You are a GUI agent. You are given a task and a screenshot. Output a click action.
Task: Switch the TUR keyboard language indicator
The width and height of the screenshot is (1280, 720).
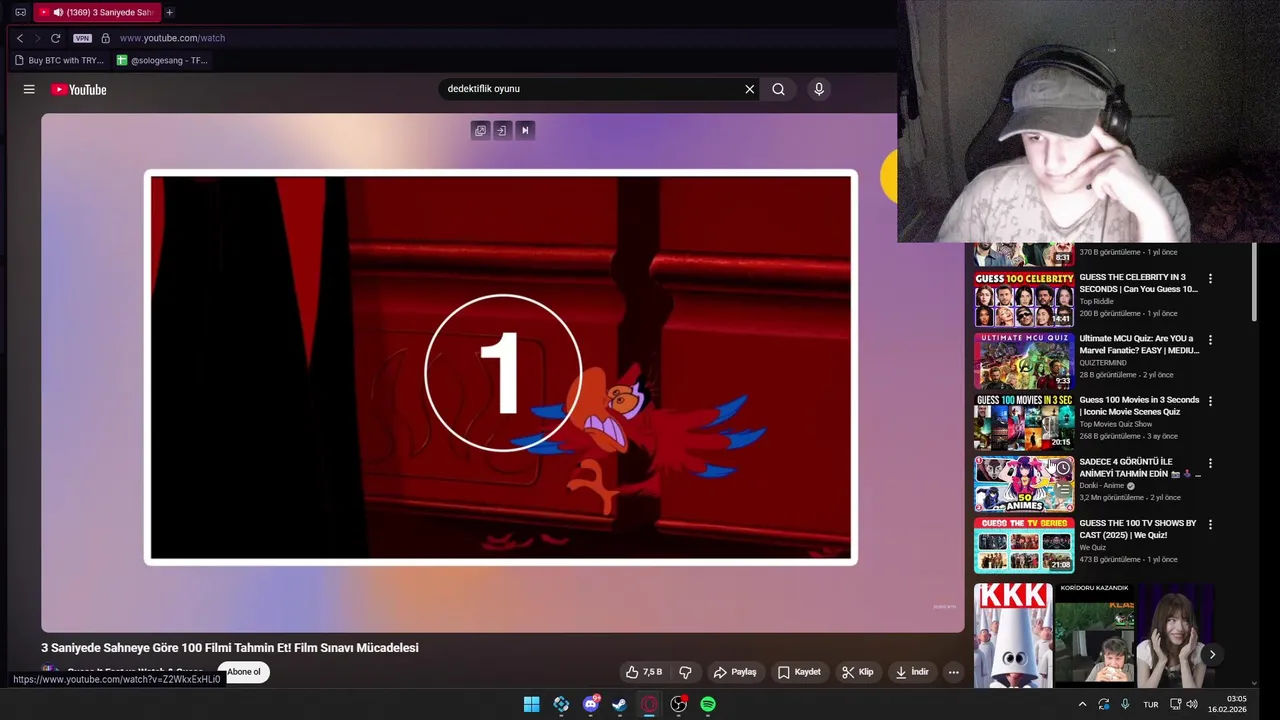coord(1151,704)
